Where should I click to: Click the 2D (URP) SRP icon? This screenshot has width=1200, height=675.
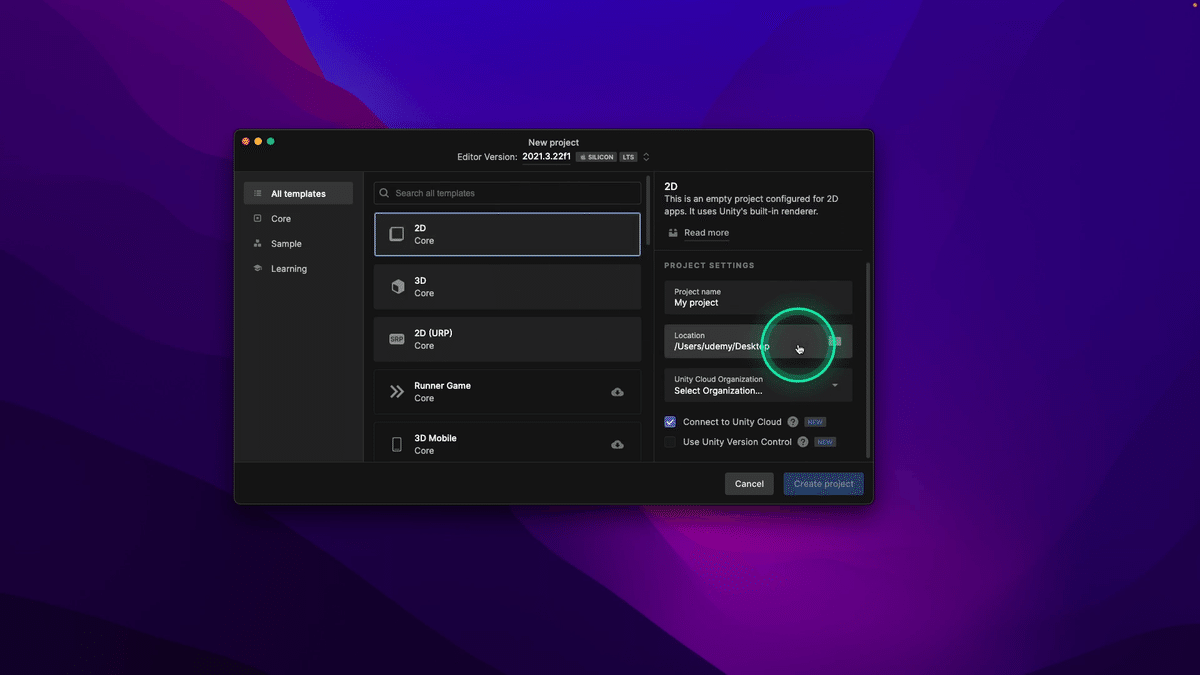point(397,339)
